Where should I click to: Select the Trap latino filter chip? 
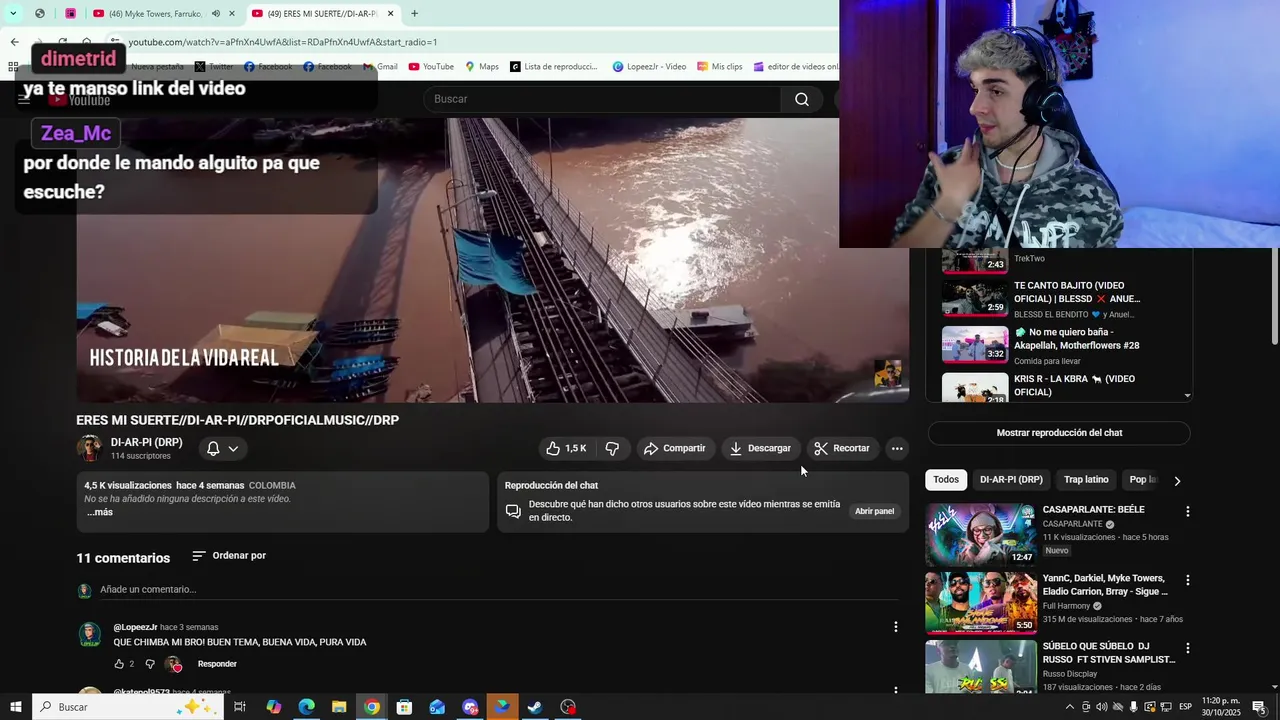pyautogui.click(x=1086, y=480)
